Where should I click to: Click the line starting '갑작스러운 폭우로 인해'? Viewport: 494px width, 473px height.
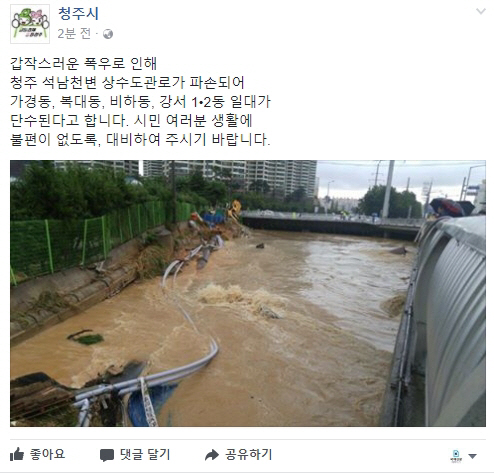tap(83, 64)
